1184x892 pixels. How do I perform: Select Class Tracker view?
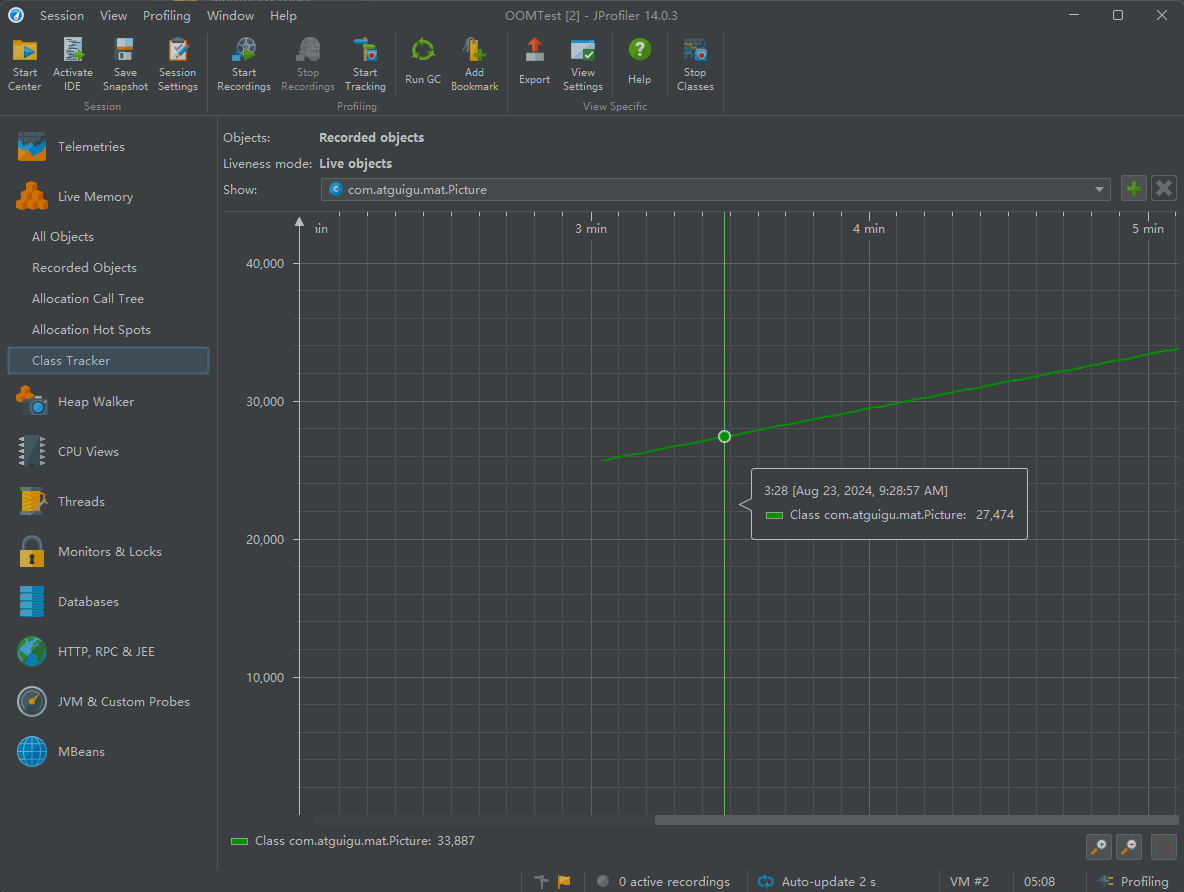point(109,360)
